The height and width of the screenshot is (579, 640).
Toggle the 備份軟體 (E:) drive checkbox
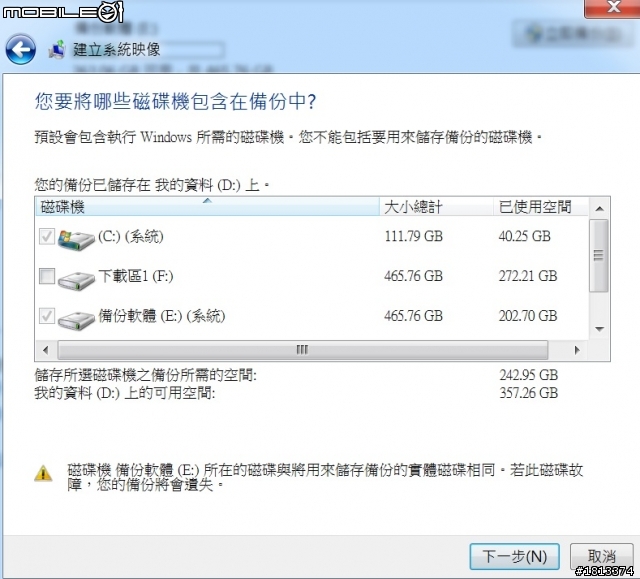[47, 316]
